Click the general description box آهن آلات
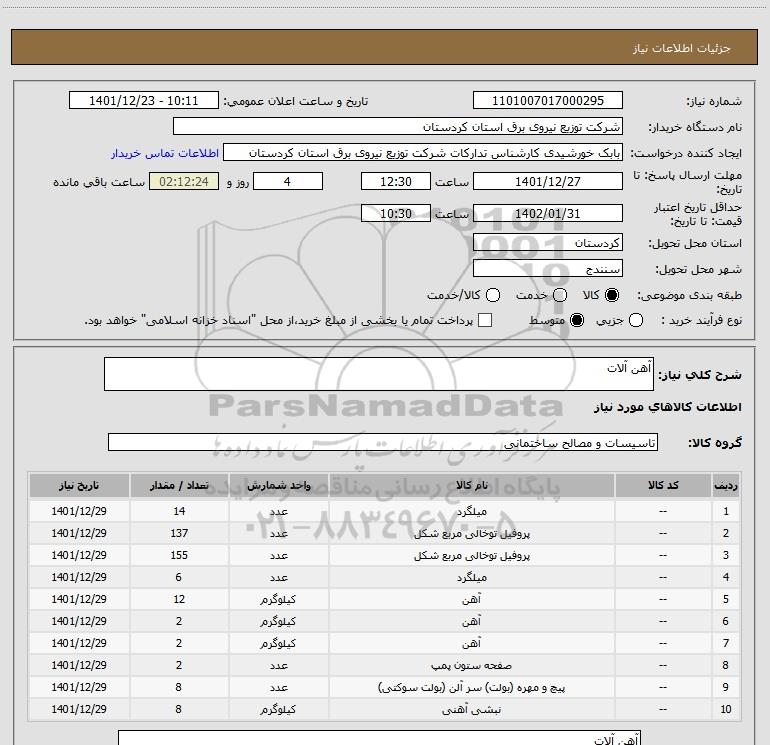The image size is (770, 745). point(379,374)
